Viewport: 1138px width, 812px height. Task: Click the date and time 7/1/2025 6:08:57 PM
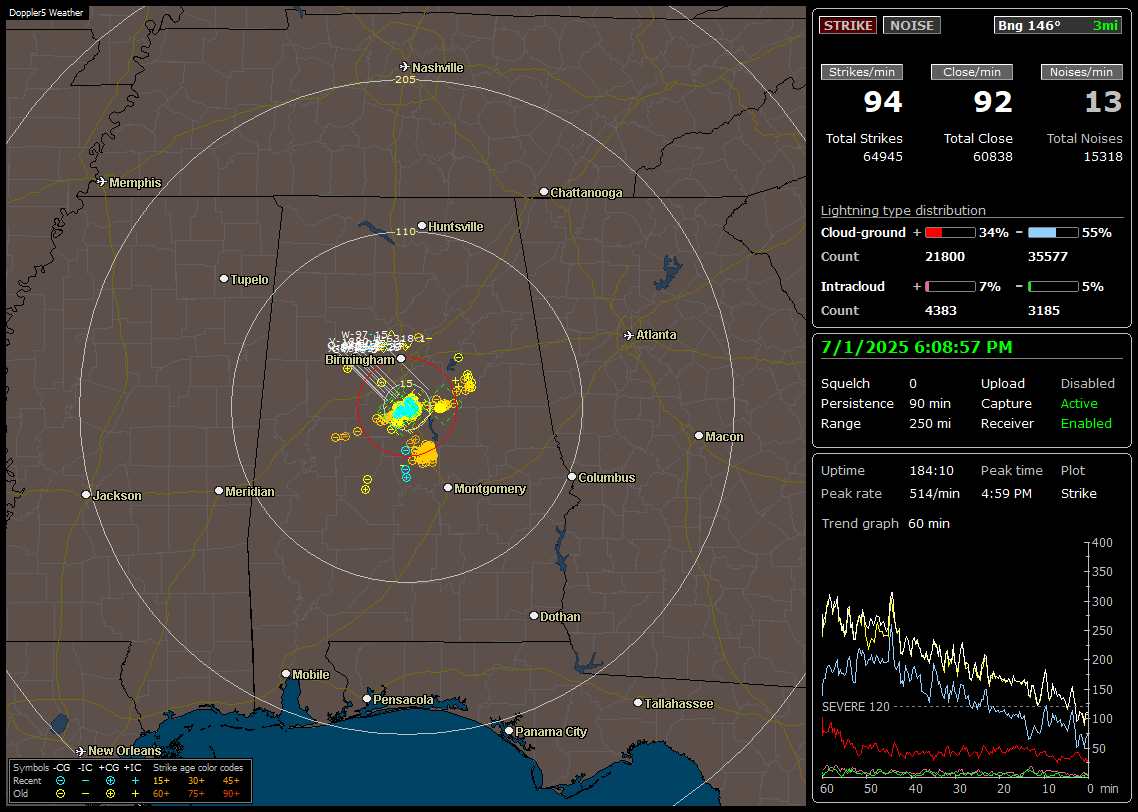click(x=916, y=347)
